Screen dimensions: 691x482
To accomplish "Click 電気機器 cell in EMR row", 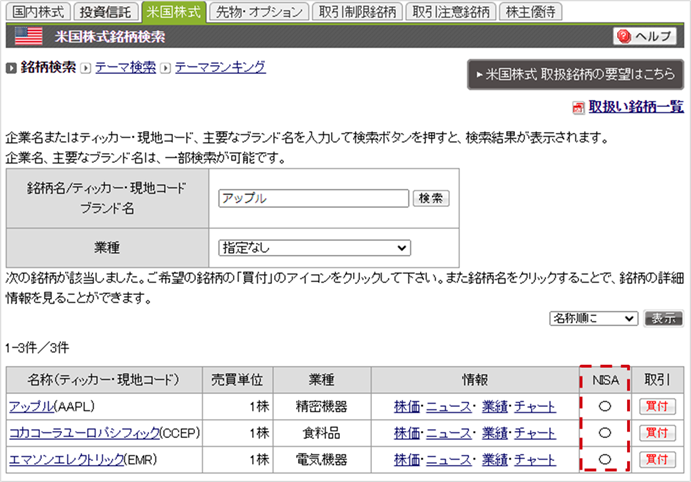I will tap(322, 460).
